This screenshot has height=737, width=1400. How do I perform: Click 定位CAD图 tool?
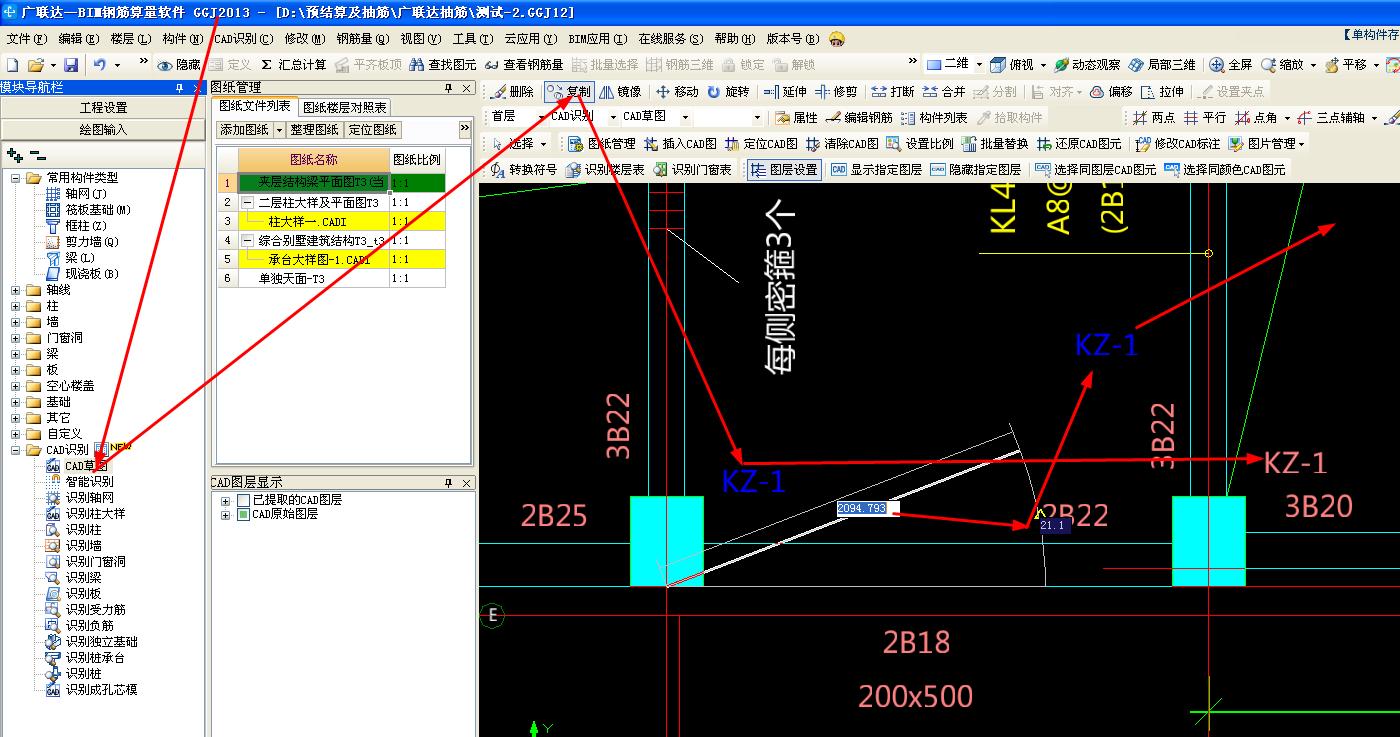point(761,144)
